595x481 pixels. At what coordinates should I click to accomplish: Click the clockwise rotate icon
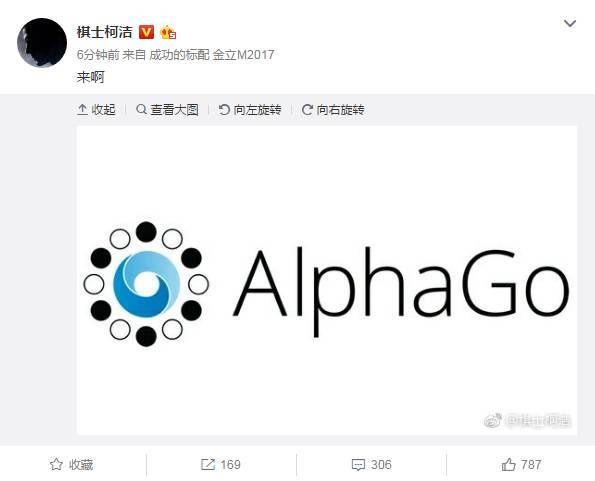pyautogui.click(x=307, y=110)
